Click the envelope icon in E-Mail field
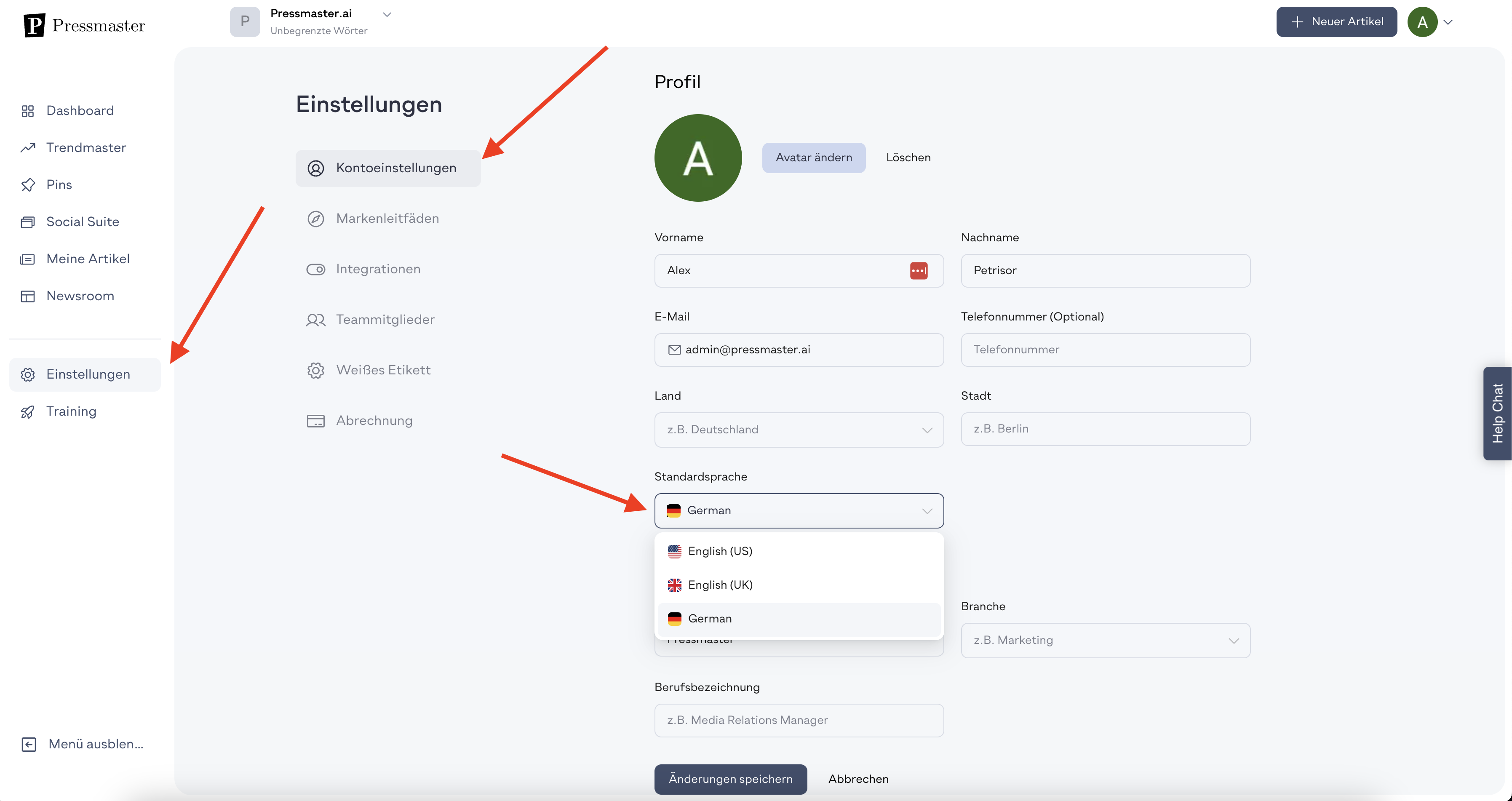The height and width of the screenshot is (801, 1512). pos(674,350)
